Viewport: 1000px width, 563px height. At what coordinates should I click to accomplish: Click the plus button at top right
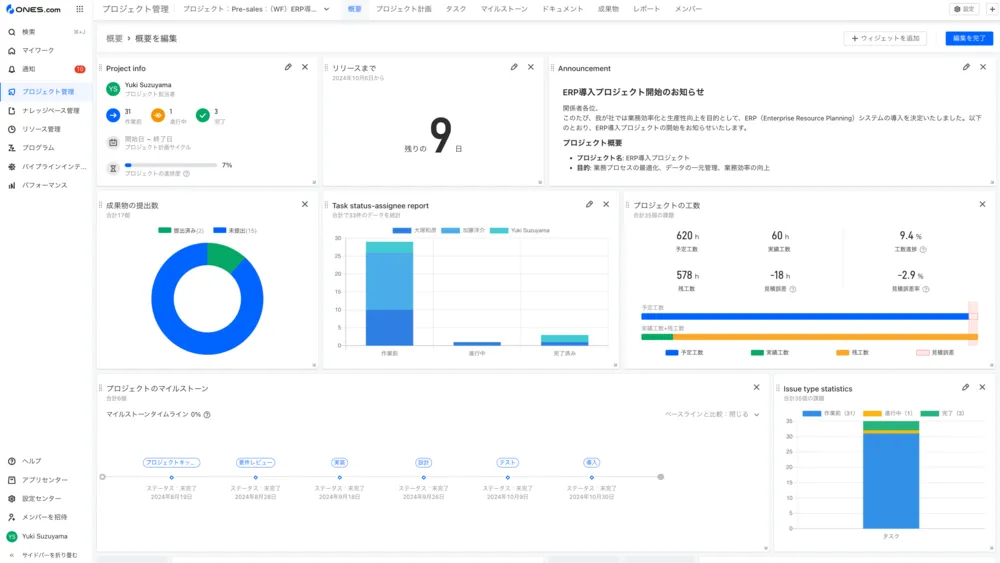pyautogui.click(x=992, y=9)
